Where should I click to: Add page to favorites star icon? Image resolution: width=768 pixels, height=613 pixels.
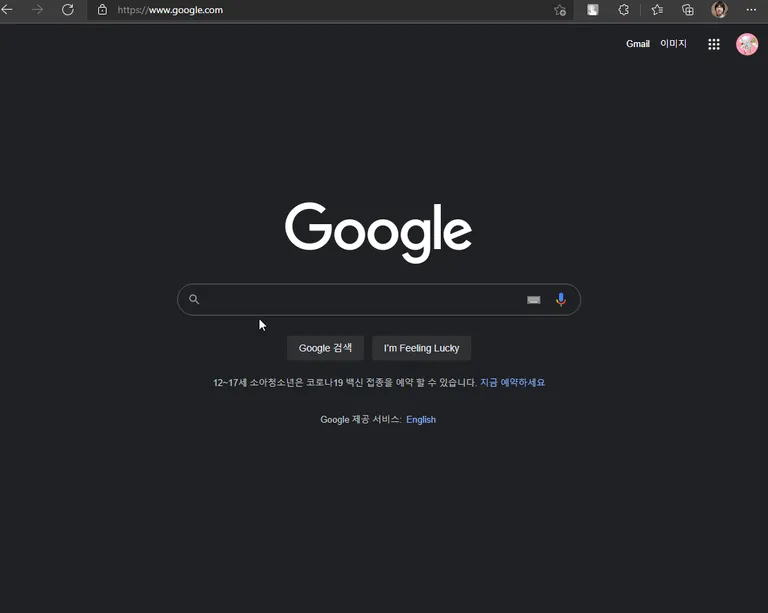tap(560, 10)
